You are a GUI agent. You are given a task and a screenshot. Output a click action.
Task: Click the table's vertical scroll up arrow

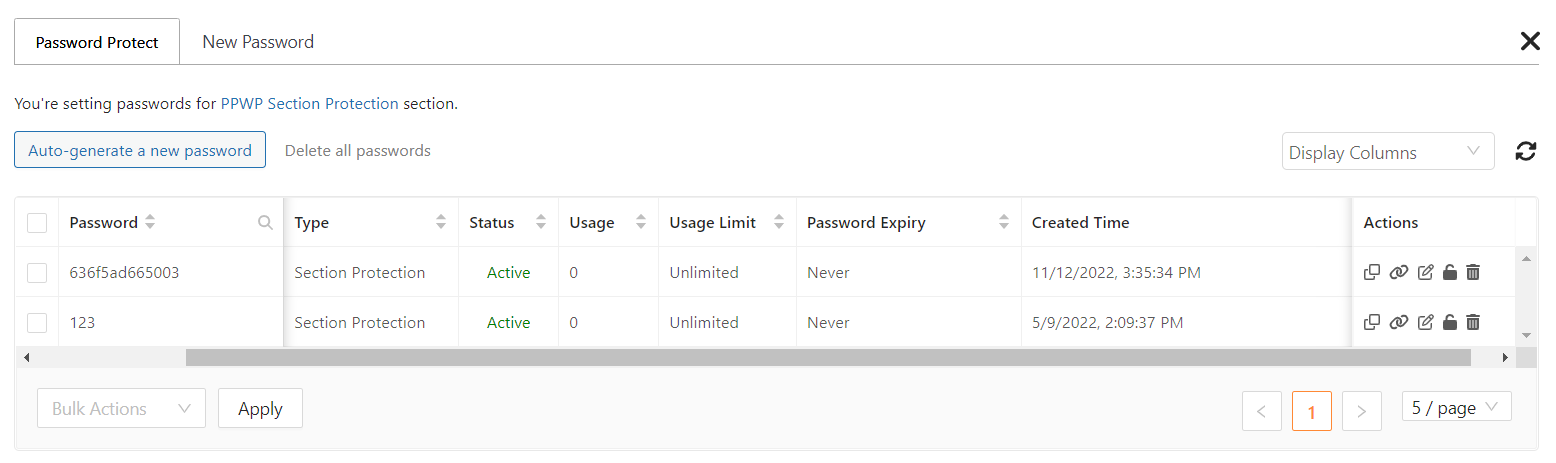coord(1526,259)
